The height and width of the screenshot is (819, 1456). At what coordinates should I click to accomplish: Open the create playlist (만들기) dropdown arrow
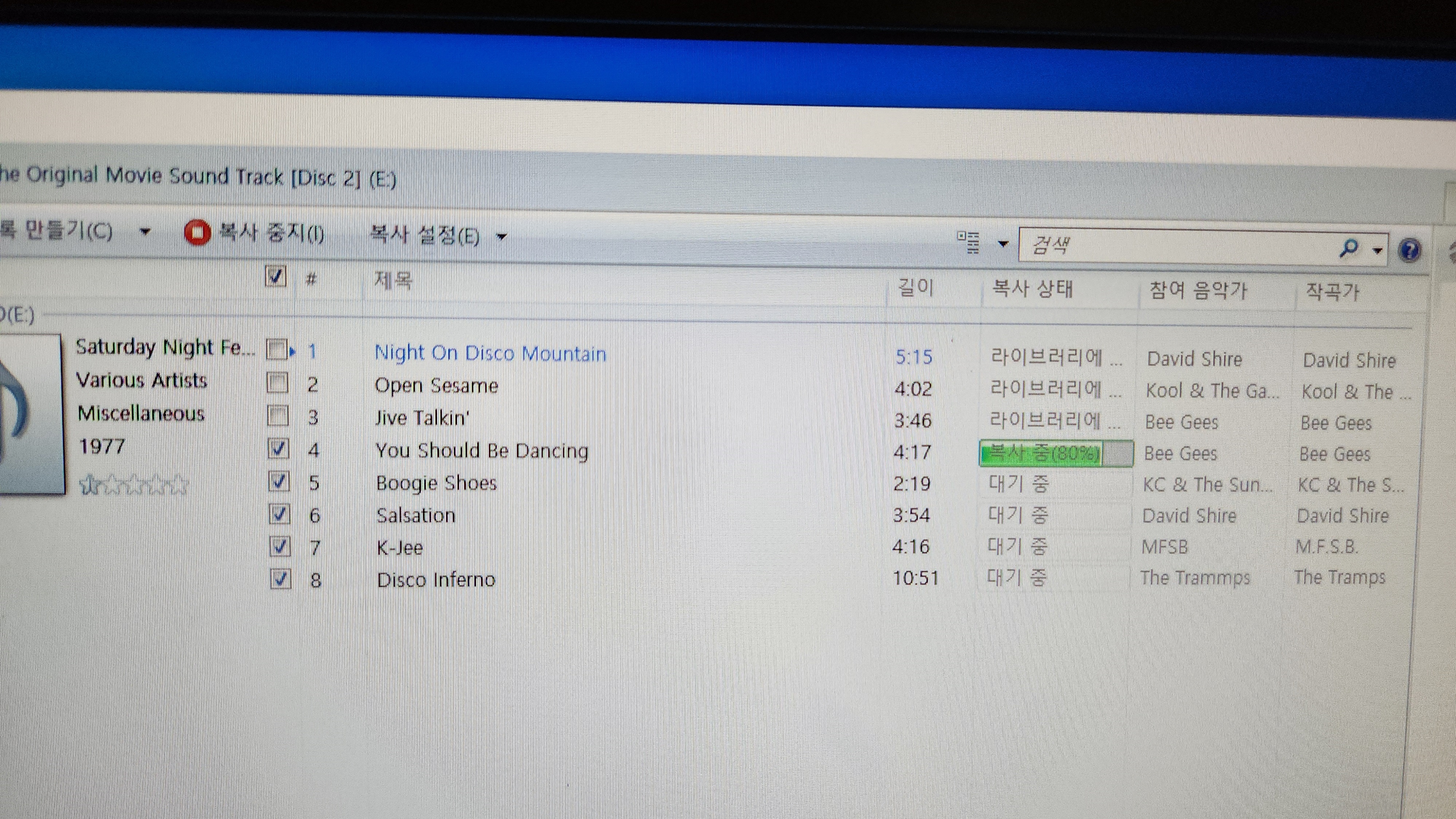click(145, 231)
